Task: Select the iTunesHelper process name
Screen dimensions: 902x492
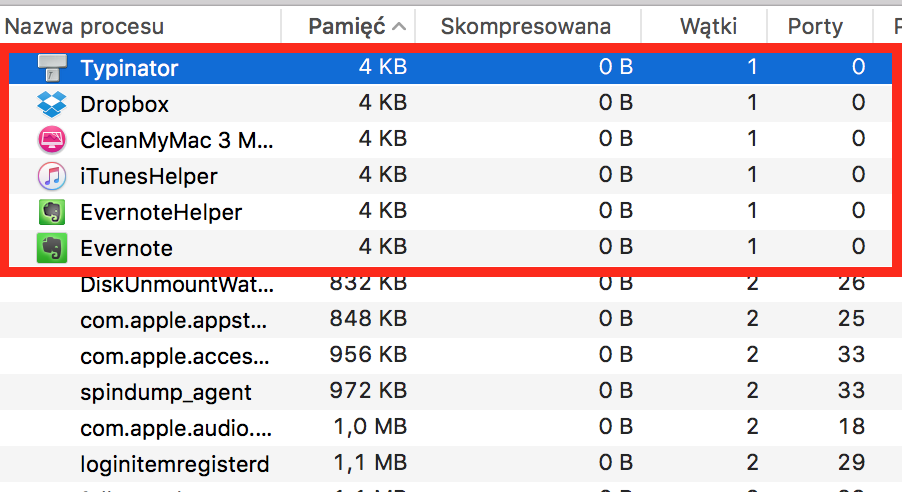Action: pos(149,176)
